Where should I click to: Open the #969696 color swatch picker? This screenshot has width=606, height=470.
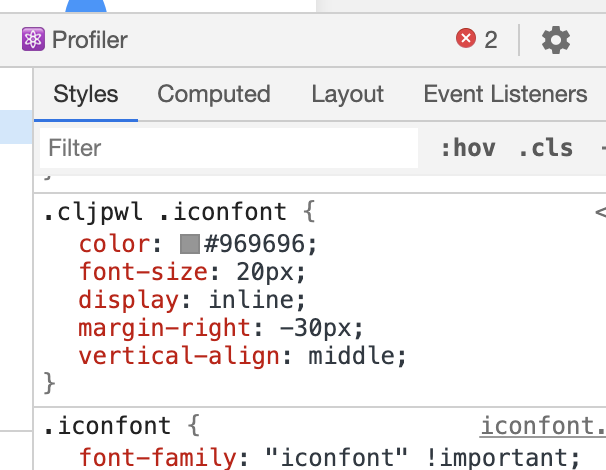189,244
